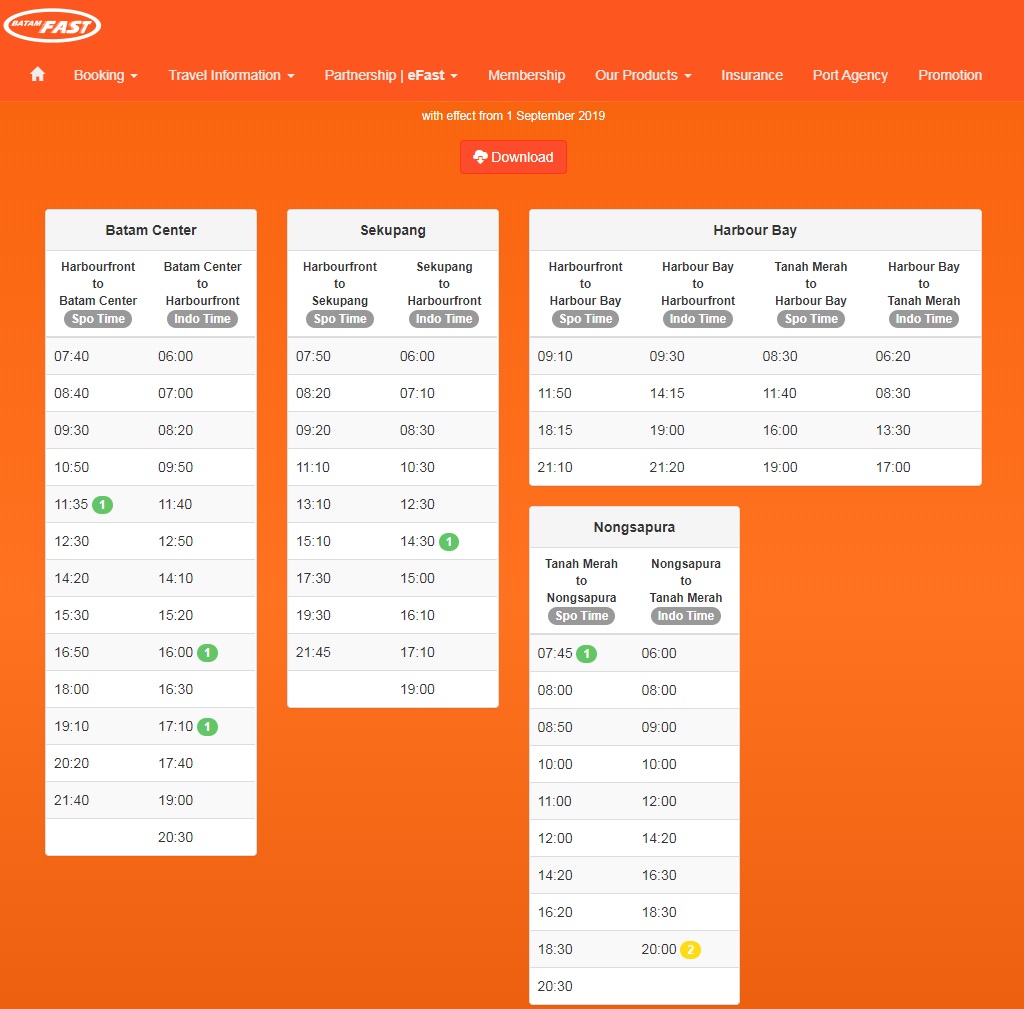
Task: Open the Booking dropdown menu
Action: (x=105, y=75)
